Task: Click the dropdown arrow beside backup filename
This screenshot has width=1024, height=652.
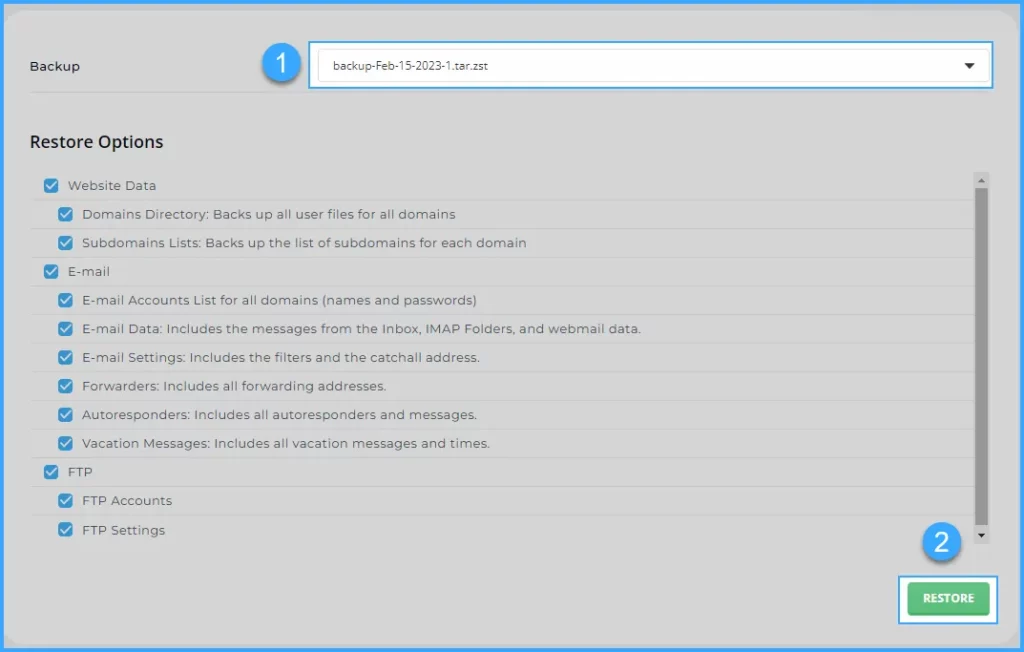Action: tap(969, 66)
